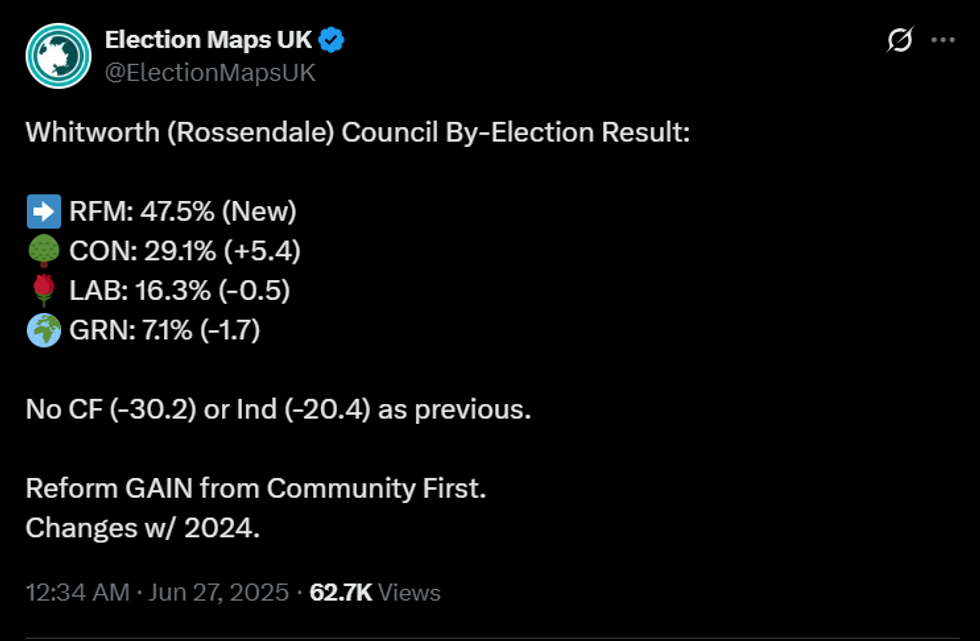Click the Election Maps UK profile avatar
This screenshot has height=641, width=980.
(x=58, y=56)
